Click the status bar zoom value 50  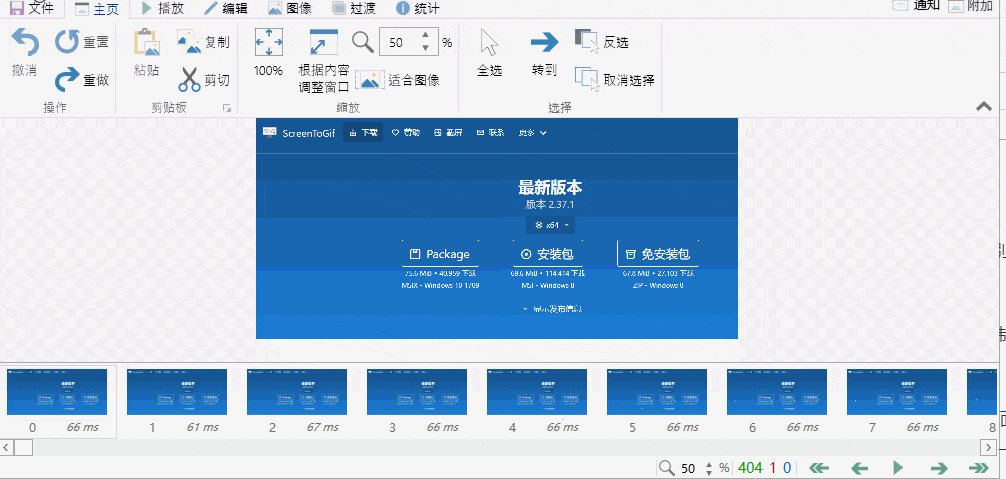coord(688,468)
